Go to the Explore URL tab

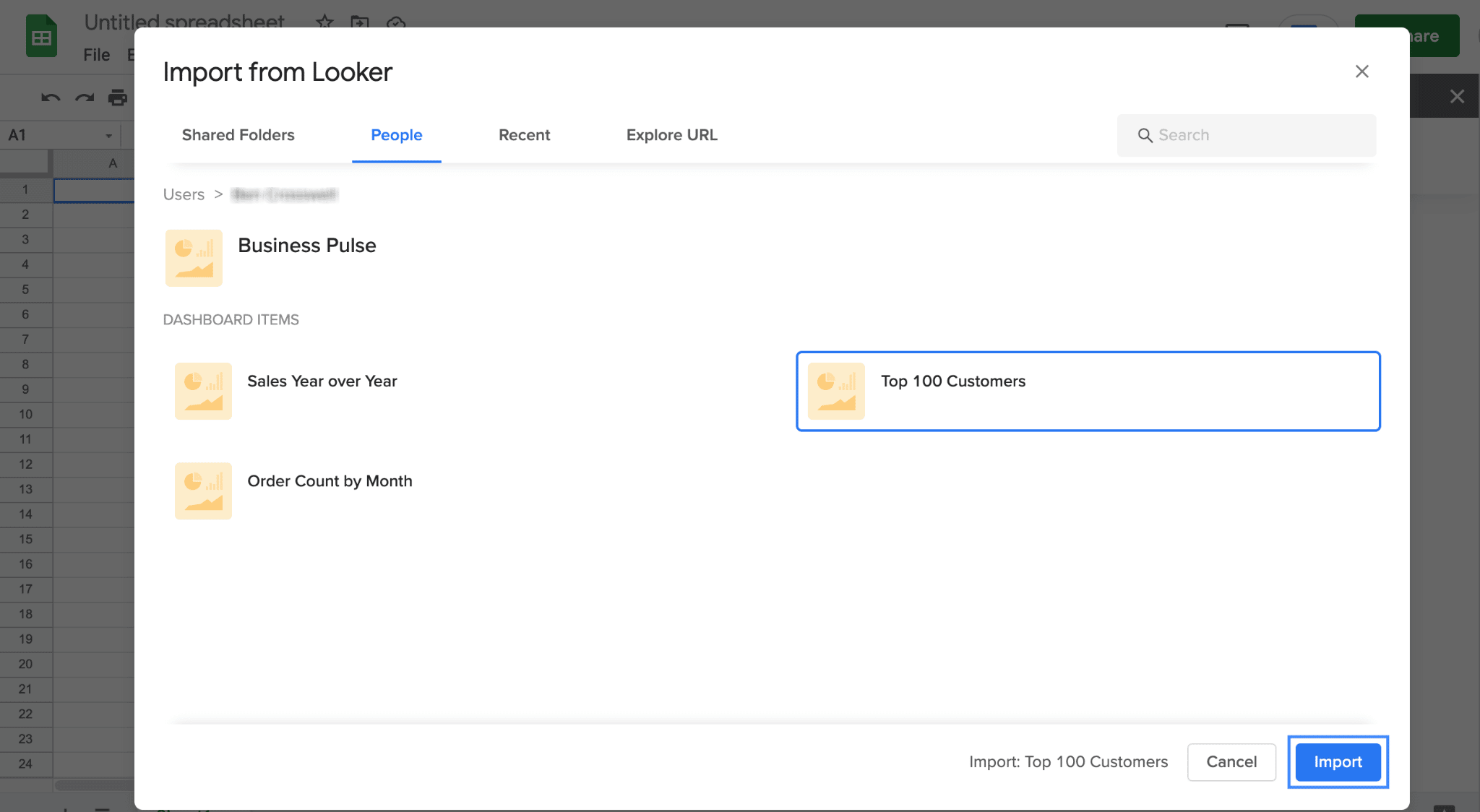pos(671,135)
